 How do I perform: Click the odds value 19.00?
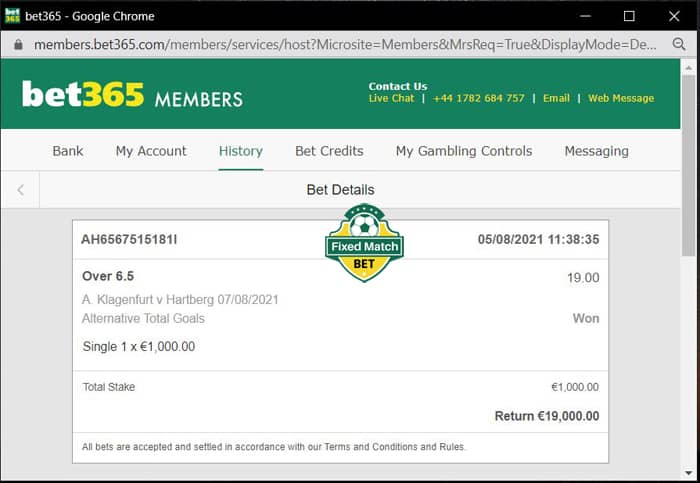point(583,278)
